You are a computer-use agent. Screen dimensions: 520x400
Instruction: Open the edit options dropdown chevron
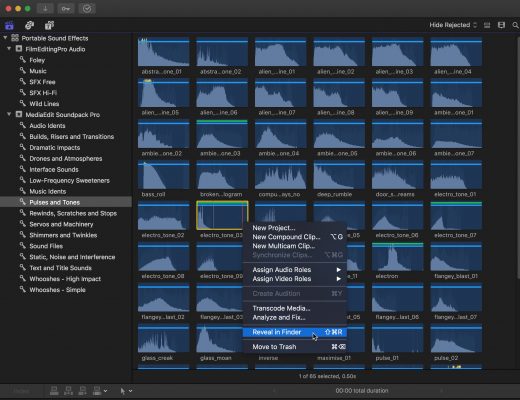(105, 391)
